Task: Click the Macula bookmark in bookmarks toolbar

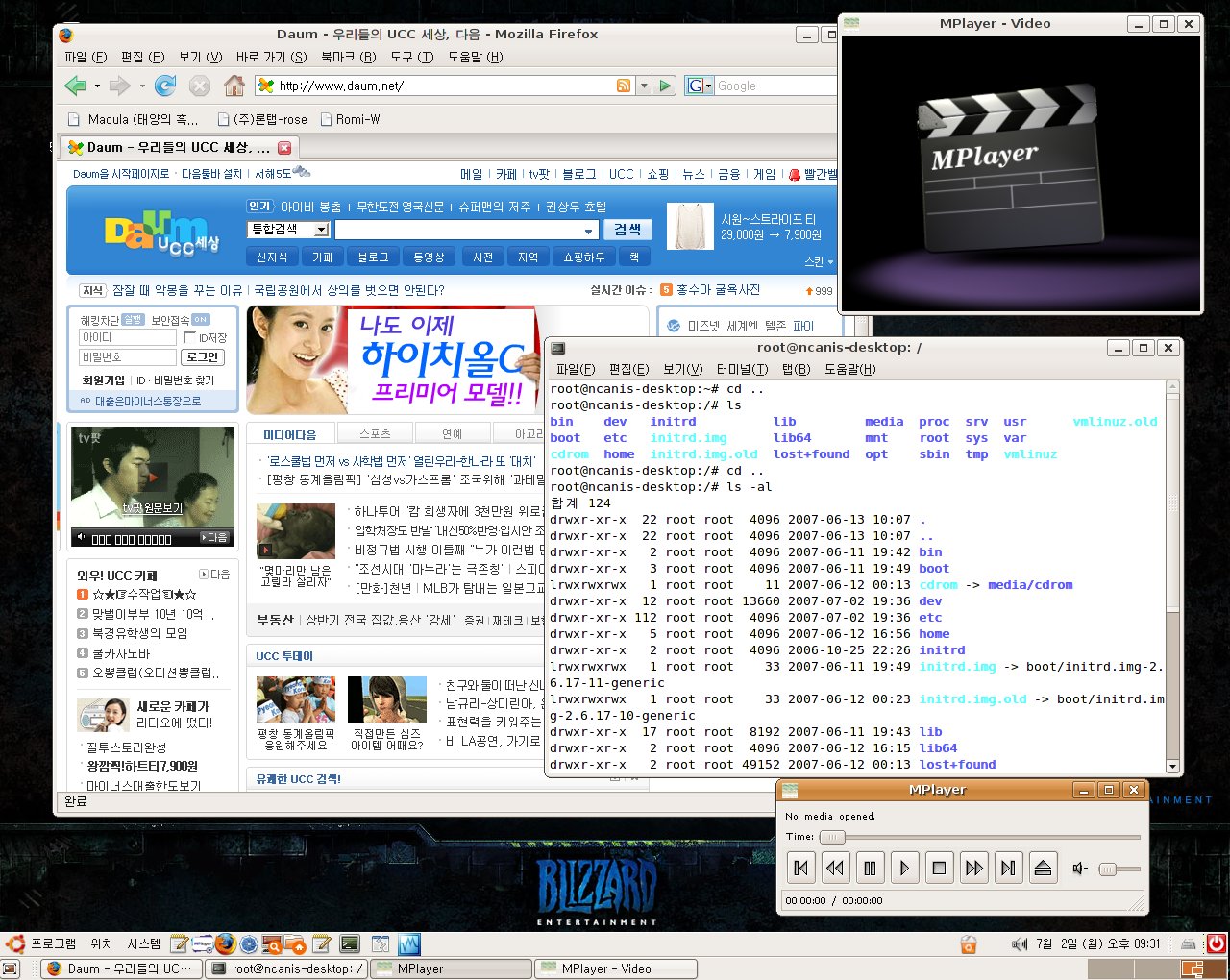Action: (x=134, y=119)
